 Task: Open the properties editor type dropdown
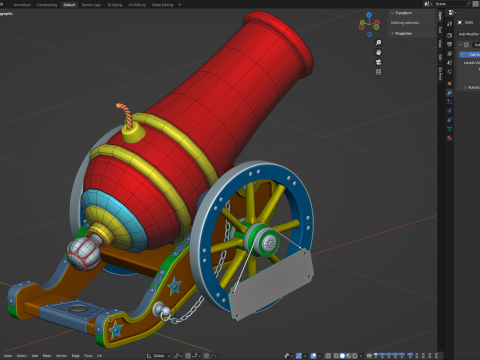point(452,13)
